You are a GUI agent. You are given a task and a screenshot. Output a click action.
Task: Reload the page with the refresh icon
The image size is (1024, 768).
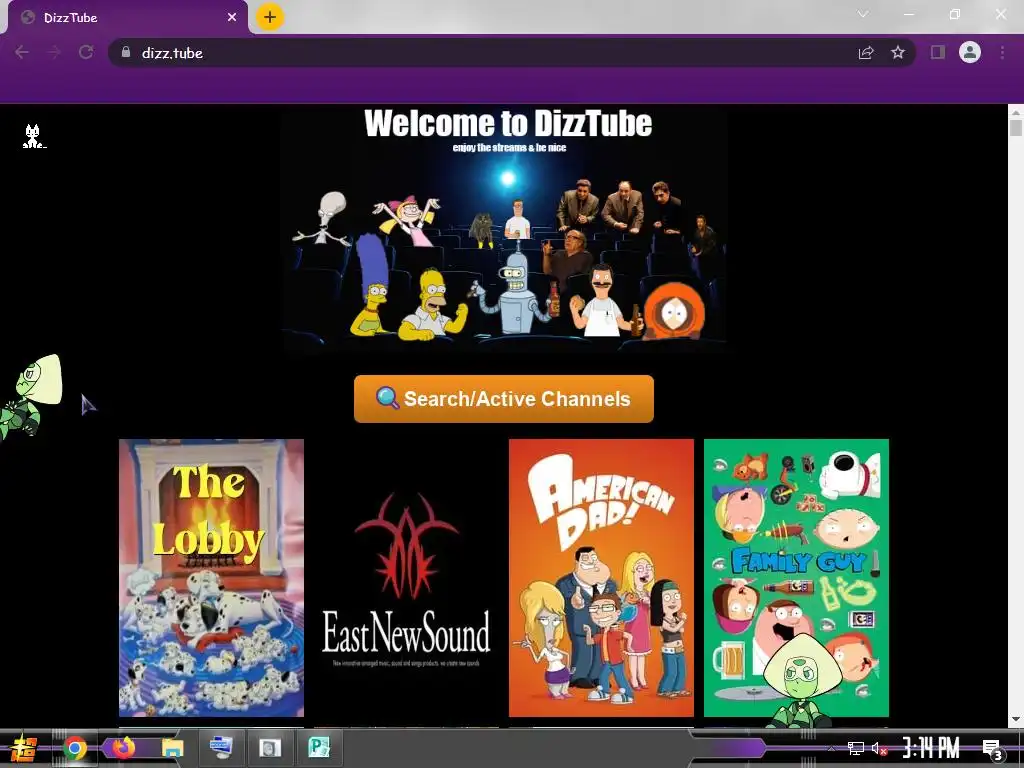[x=86, y=52]
